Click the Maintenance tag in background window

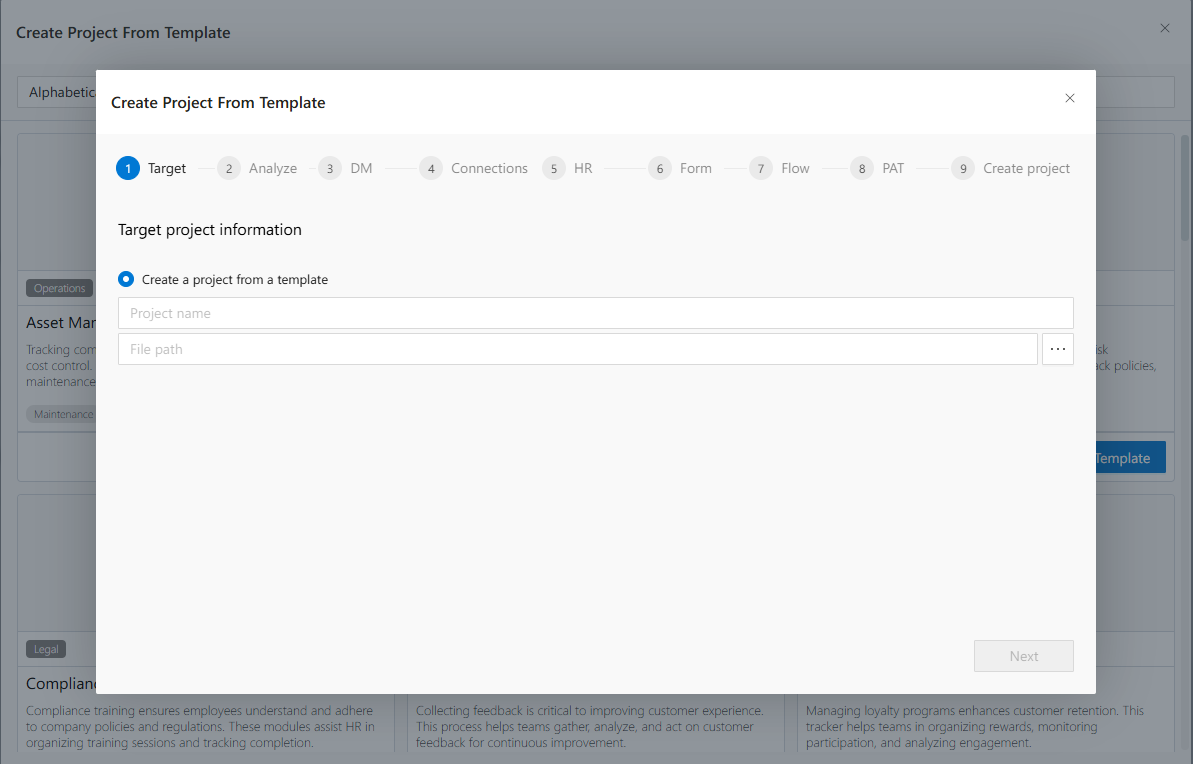[62, 414]
